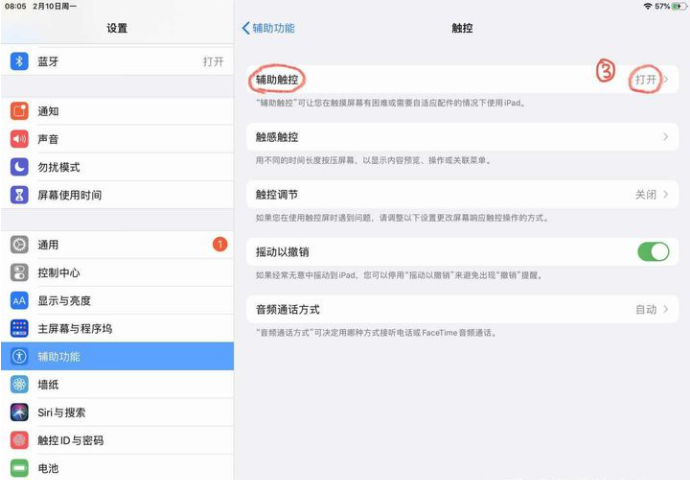
Task: Tap the red badge on 通用
Action: coord(220,244)
